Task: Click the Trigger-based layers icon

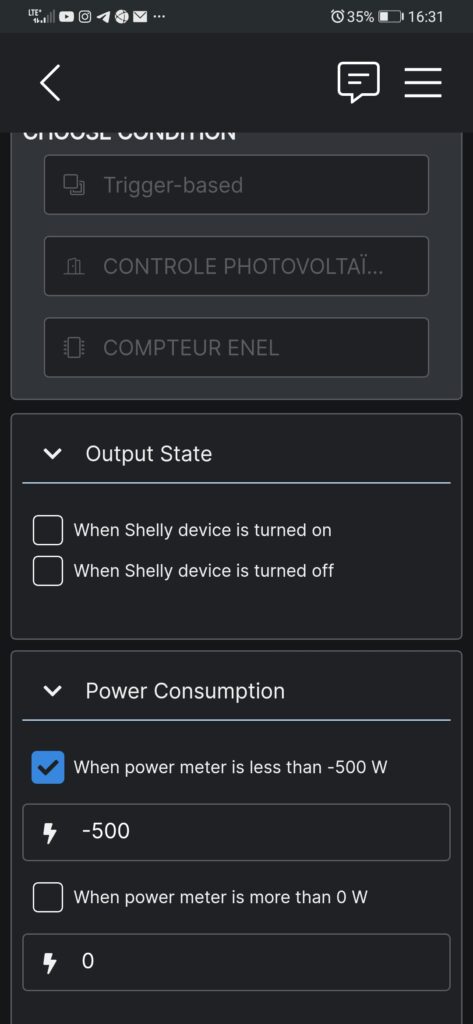Action: (x=74, y=185)
